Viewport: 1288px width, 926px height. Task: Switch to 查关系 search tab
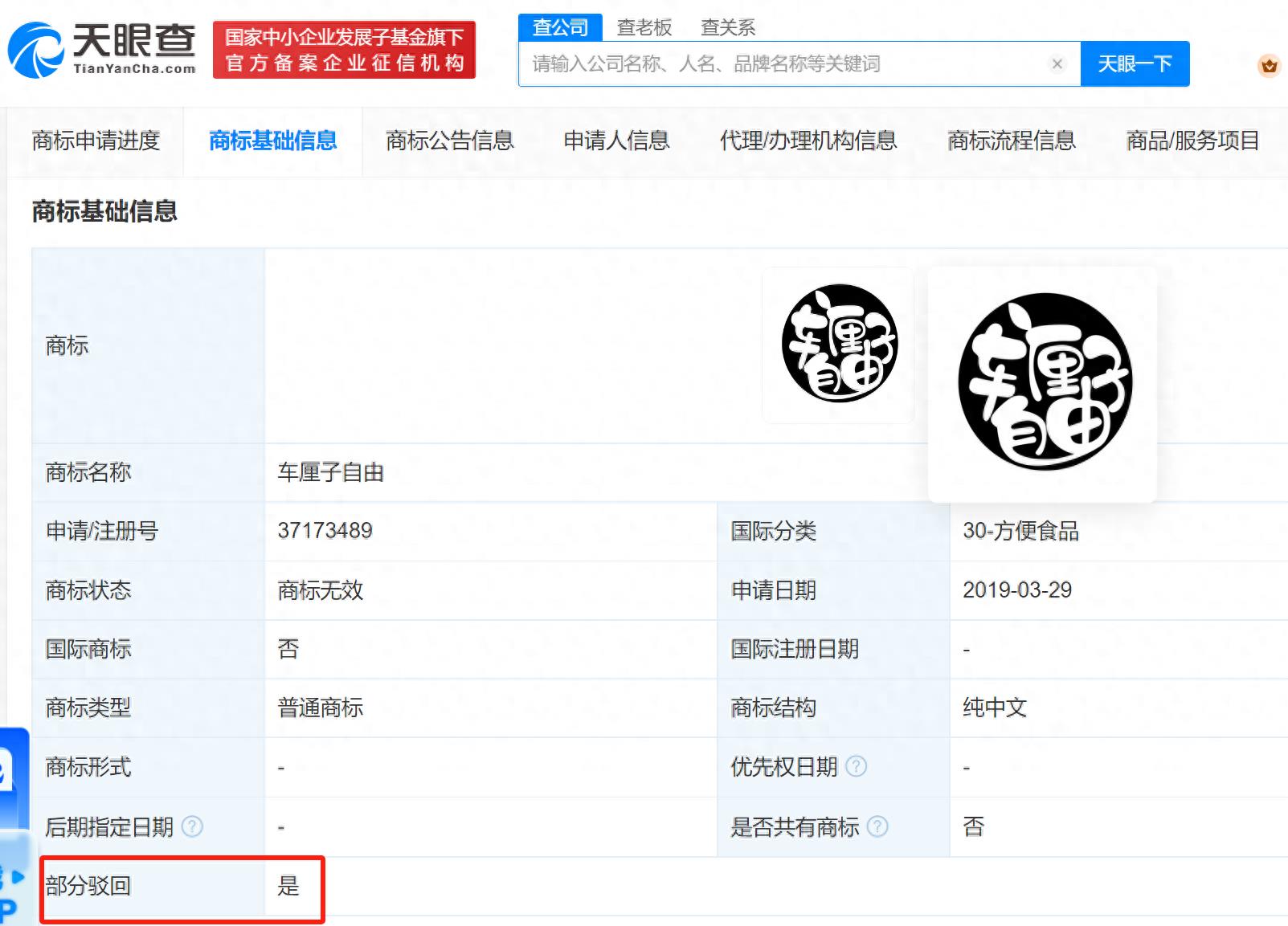pos(727,27)
